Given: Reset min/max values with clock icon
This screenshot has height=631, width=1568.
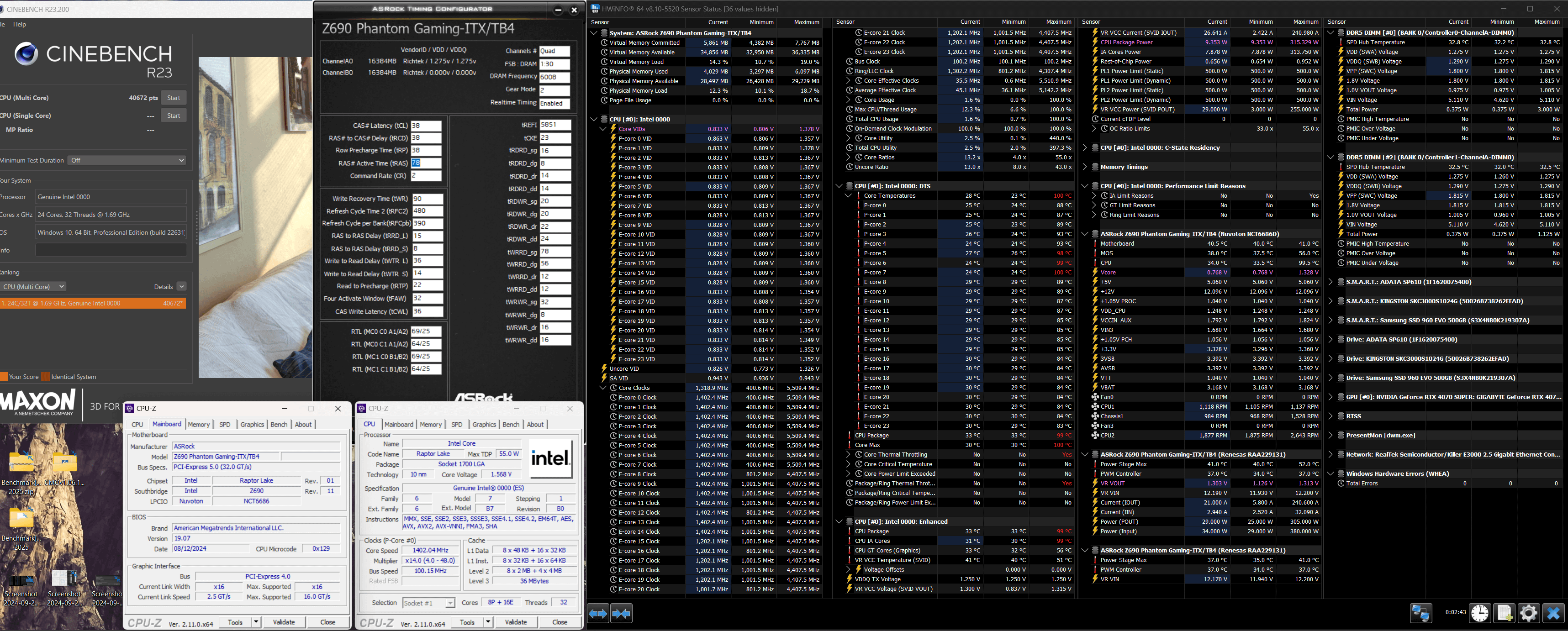Looking at the screenshot, I should 1480,613.
